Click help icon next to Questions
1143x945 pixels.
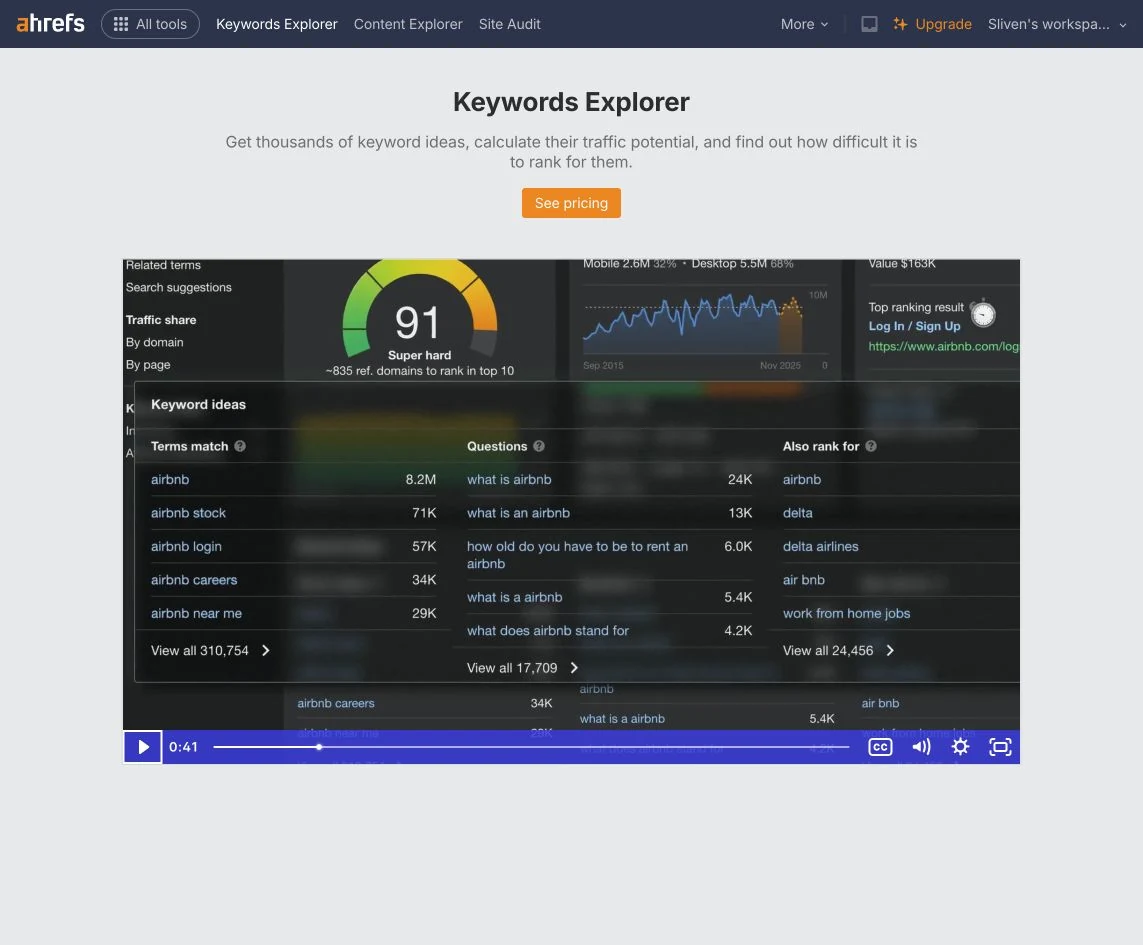pyautogui.click(x=539, y=446)
